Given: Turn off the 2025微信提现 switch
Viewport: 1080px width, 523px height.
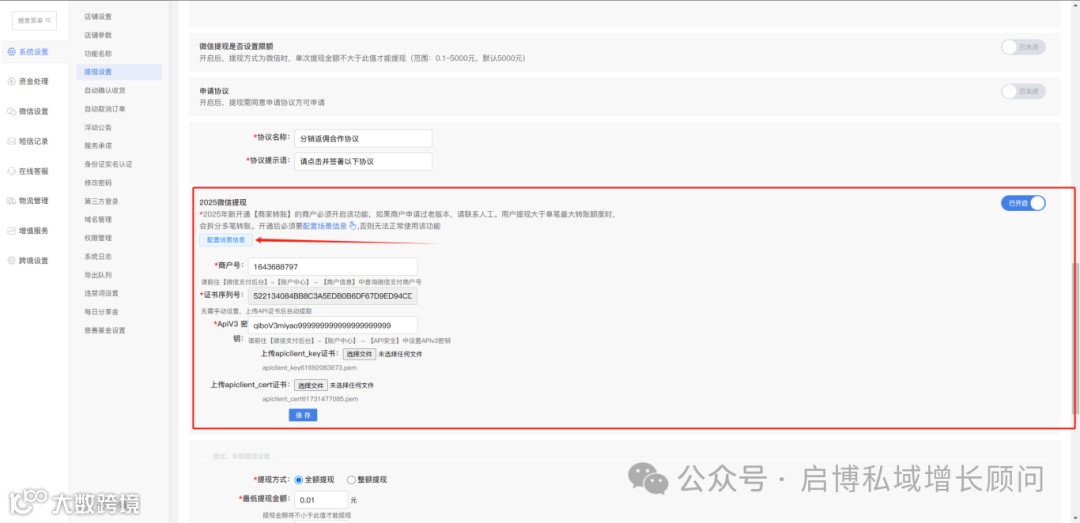Looking at the screenshot, I should 1023,203.
